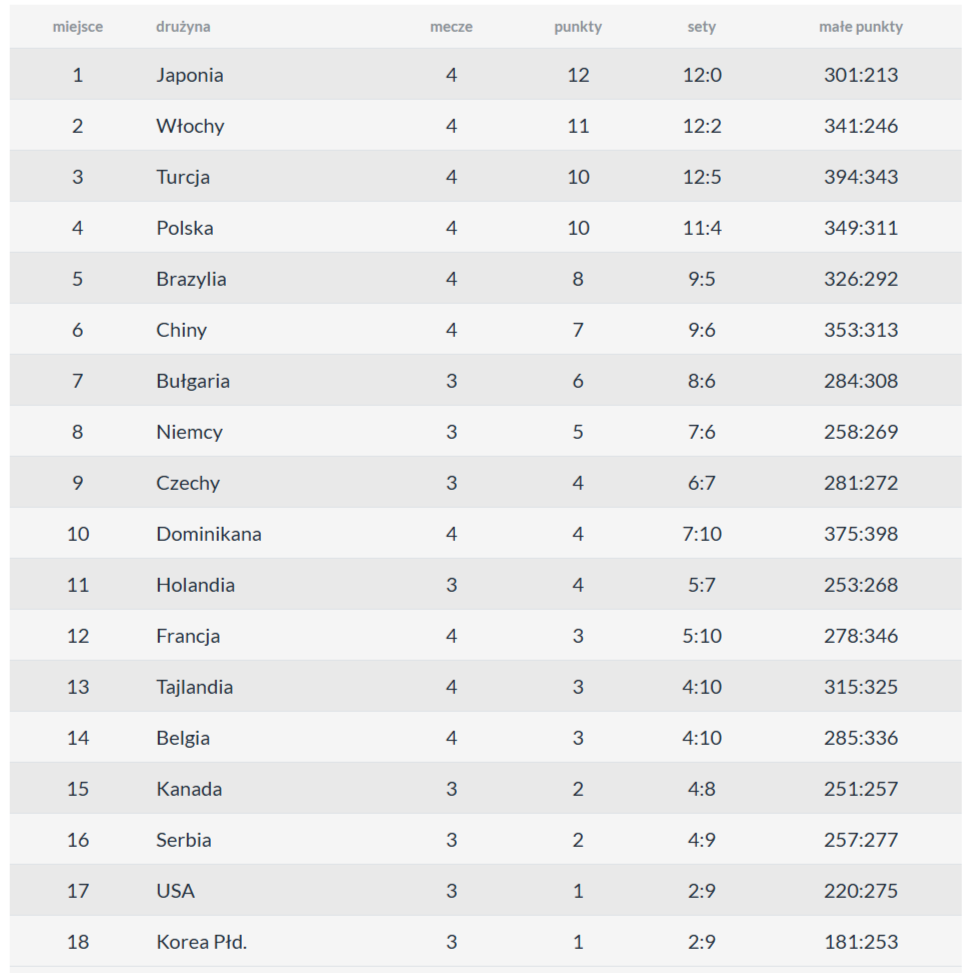Click Turcja's small points 394:343
Image resolution: width=973 pixels, height=973 pixels.
pos(860,177)
